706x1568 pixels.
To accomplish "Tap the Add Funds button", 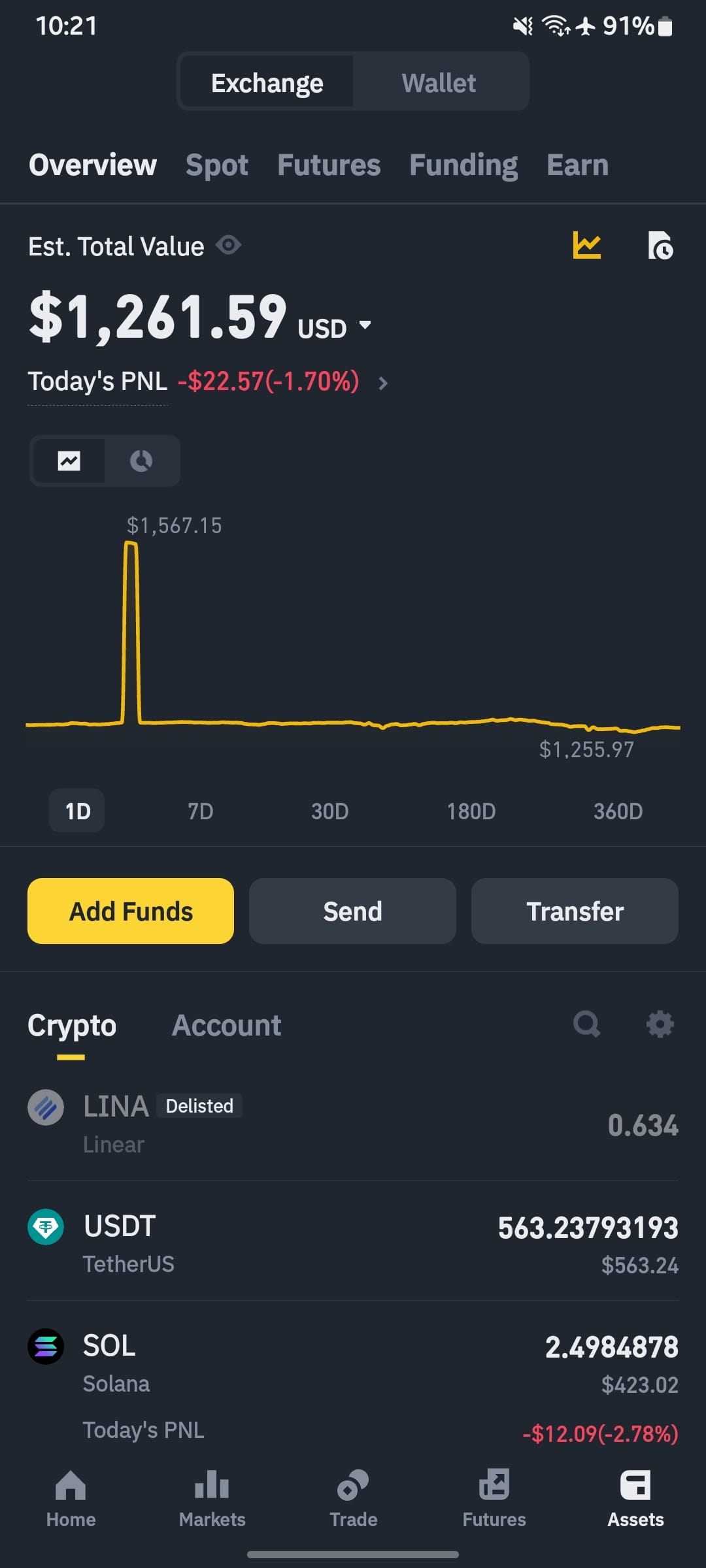I will click(x=131, y=911).
